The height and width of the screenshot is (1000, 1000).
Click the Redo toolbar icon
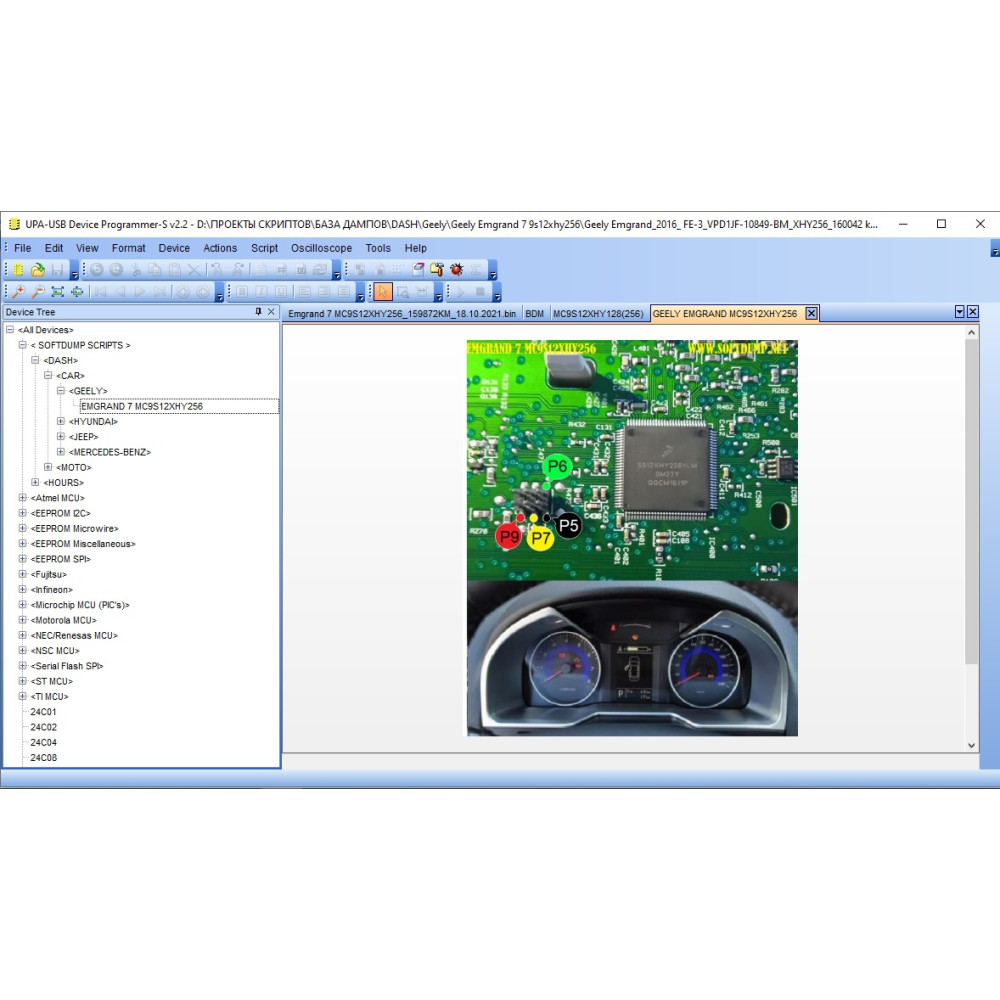[x=116, y=270]
